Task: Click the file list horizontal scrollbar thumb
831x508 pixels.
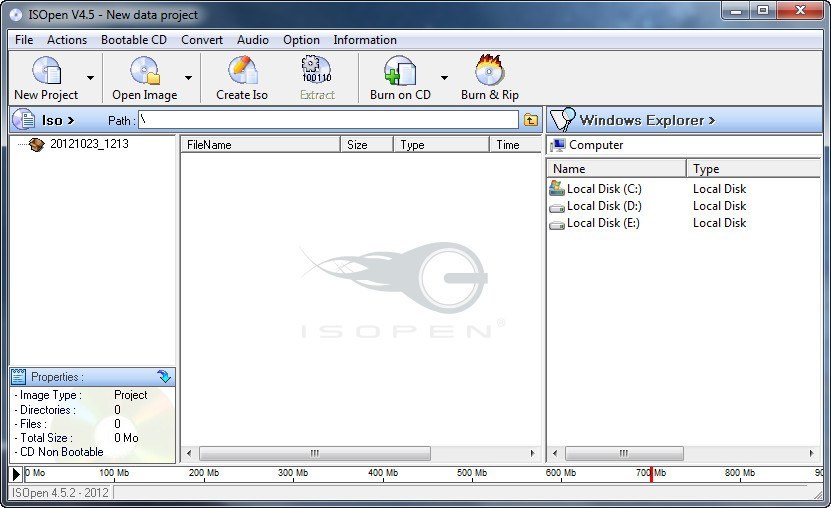Action: pyautogui.click(x=315, y=453)
